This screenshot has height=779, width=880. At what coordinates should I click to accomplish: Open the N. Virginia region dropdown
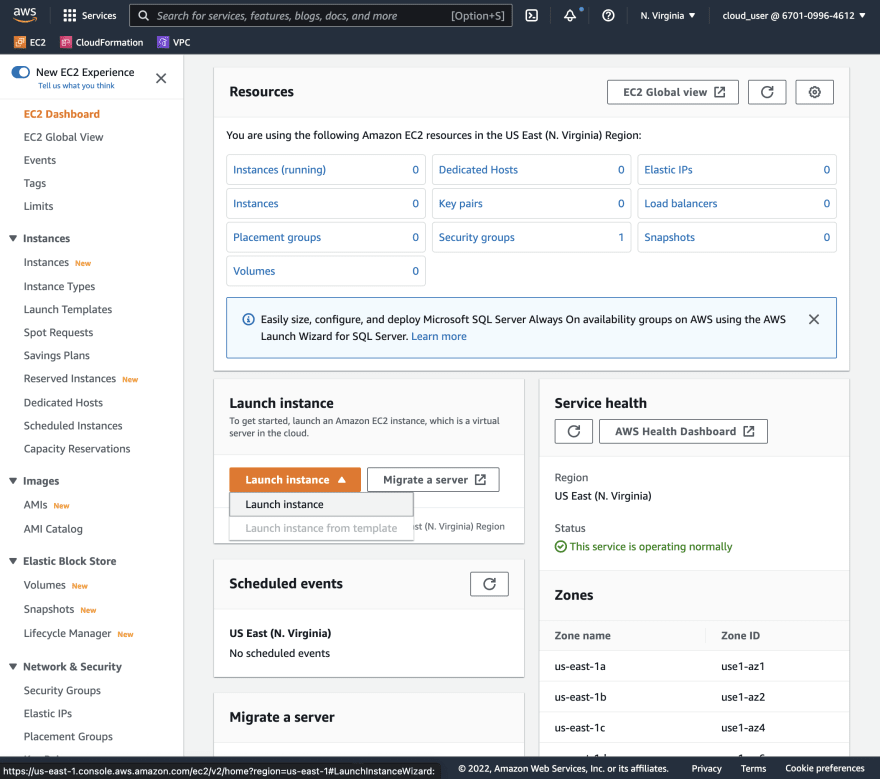coord(668,16)
